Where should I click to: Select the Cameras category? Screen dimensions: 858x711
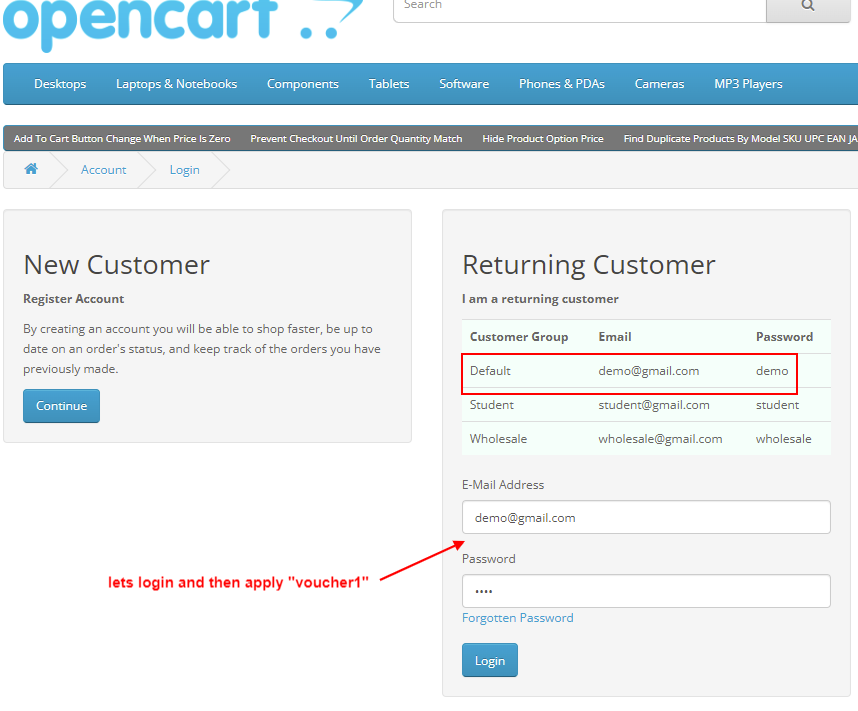[658, 84]
